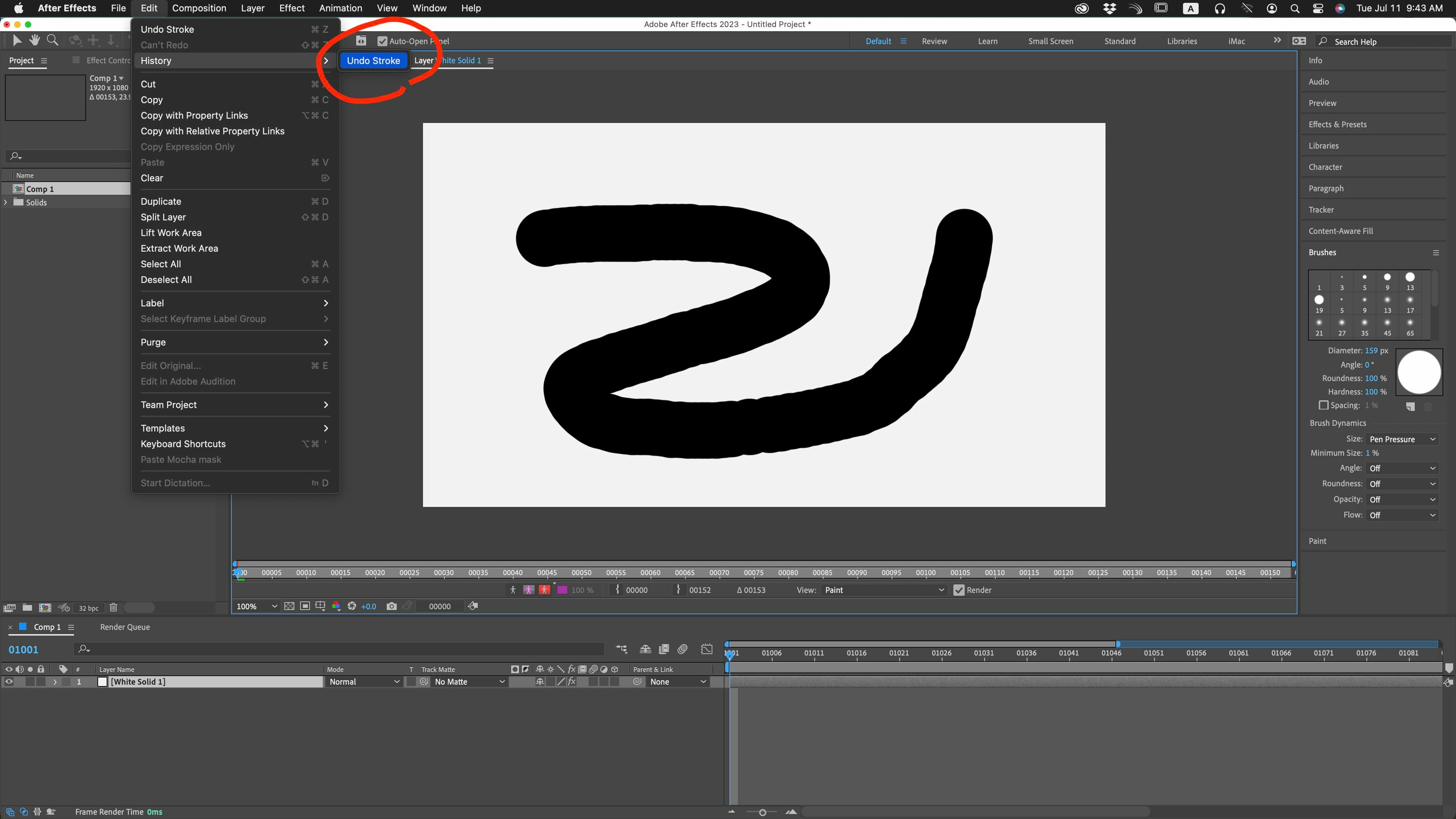Expand the Solids folder in Project
Image resolution: width=1456 pixels, height=819 pixels.
[x=6, y=202]
